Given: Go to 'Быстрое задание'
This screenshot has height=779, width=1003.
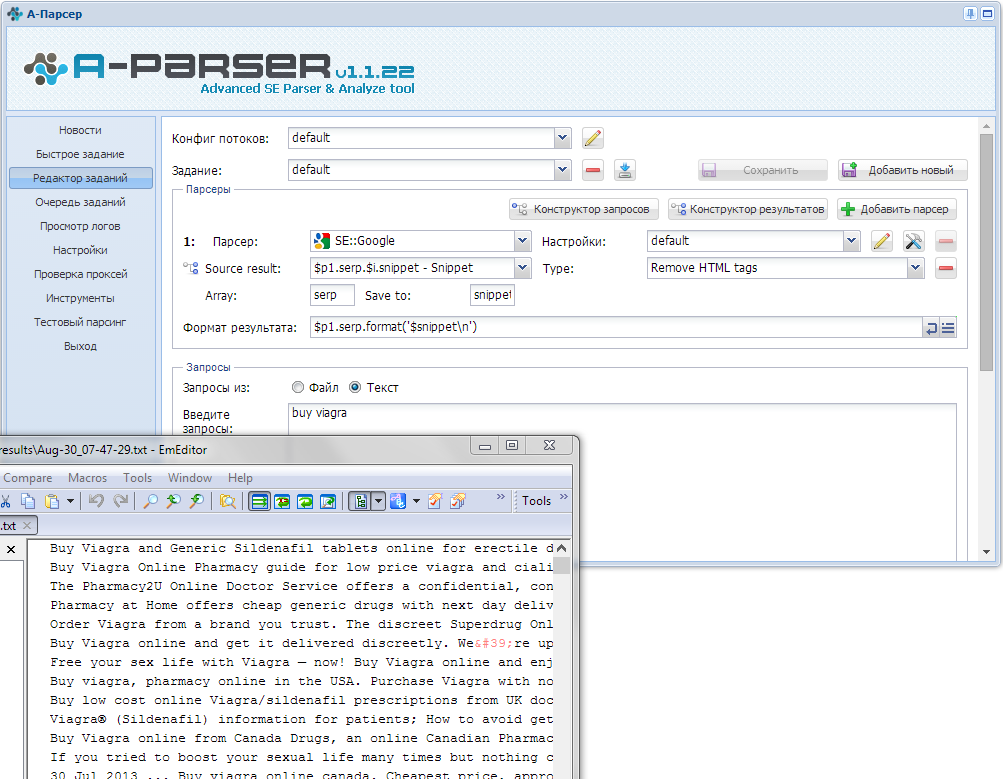Looking at the screenshot, I should click(81, 154).
